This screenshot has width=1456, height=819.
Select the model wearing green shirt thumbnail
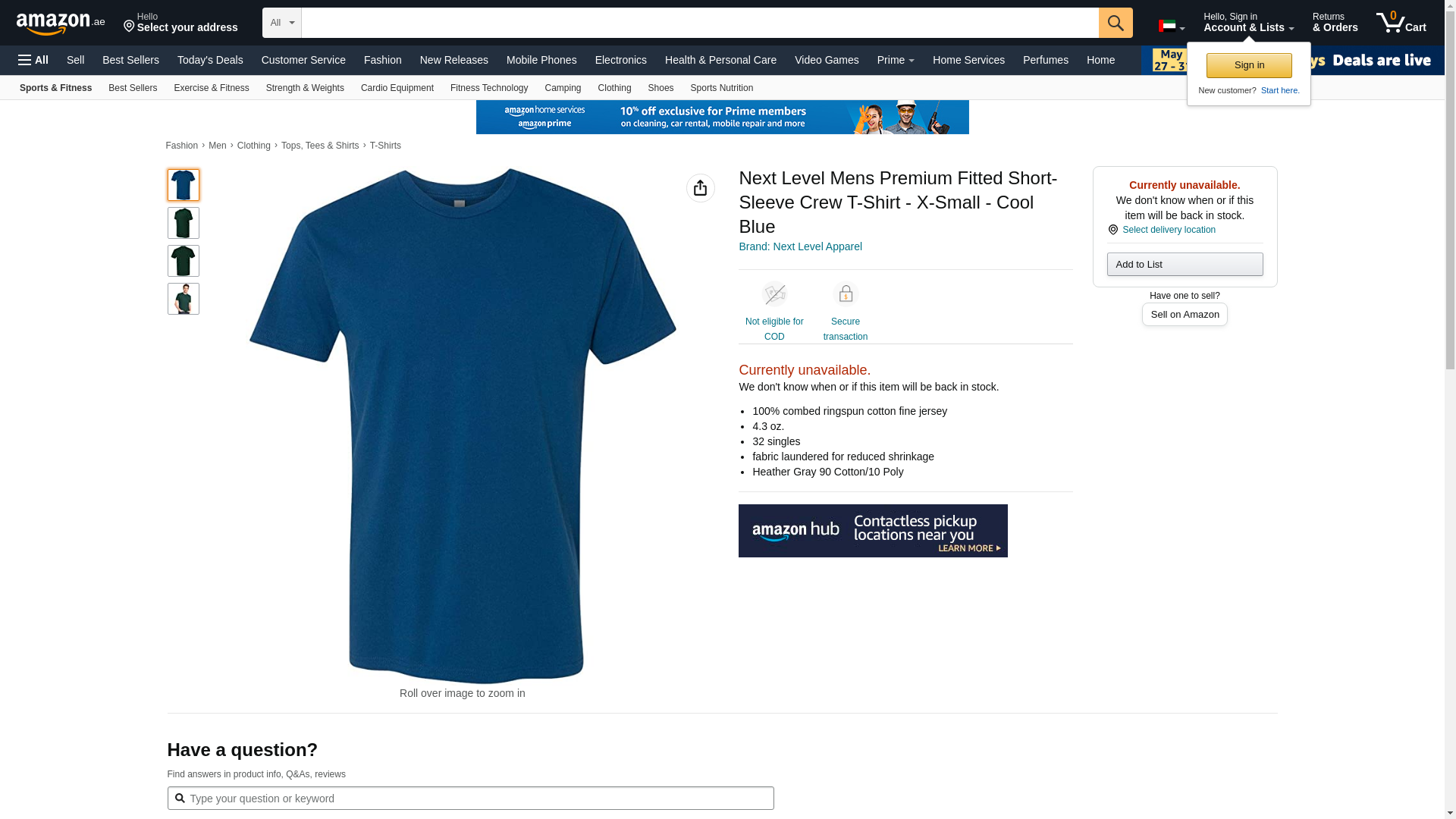click(x=184, y=299)
